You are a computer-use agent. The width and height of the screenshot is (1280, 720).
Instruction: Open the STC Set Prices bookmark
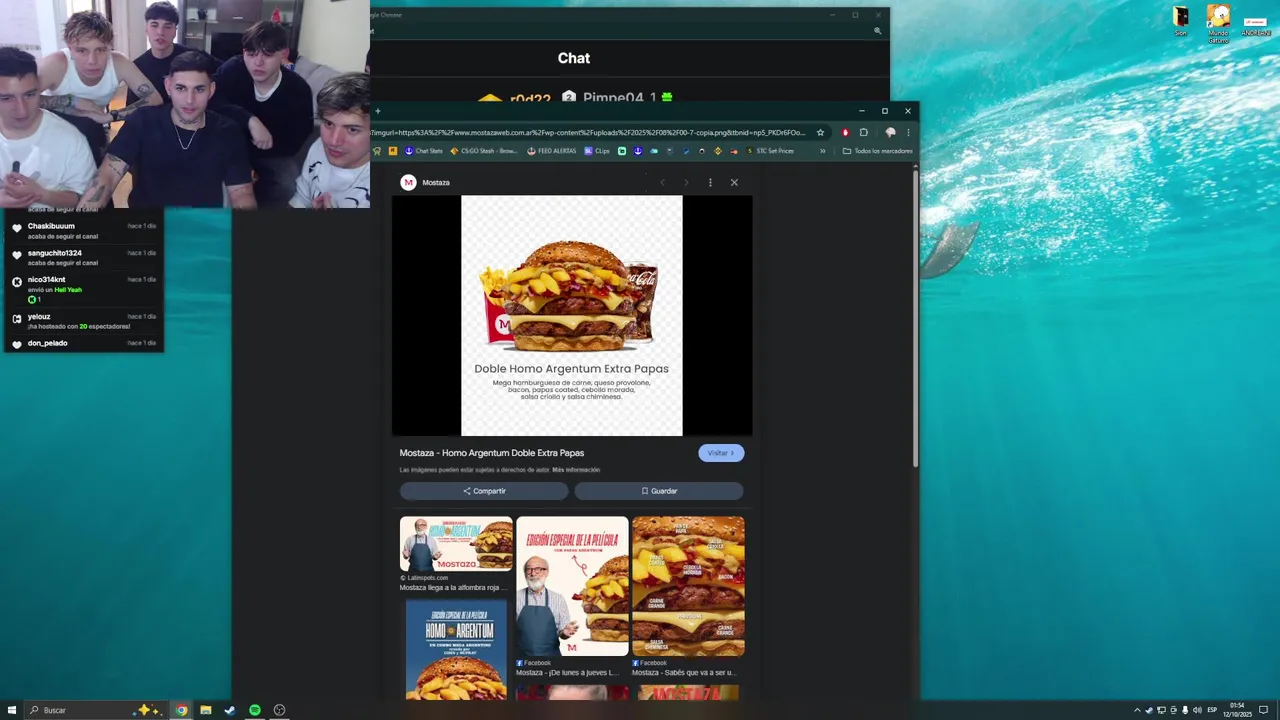click(770, 151)
